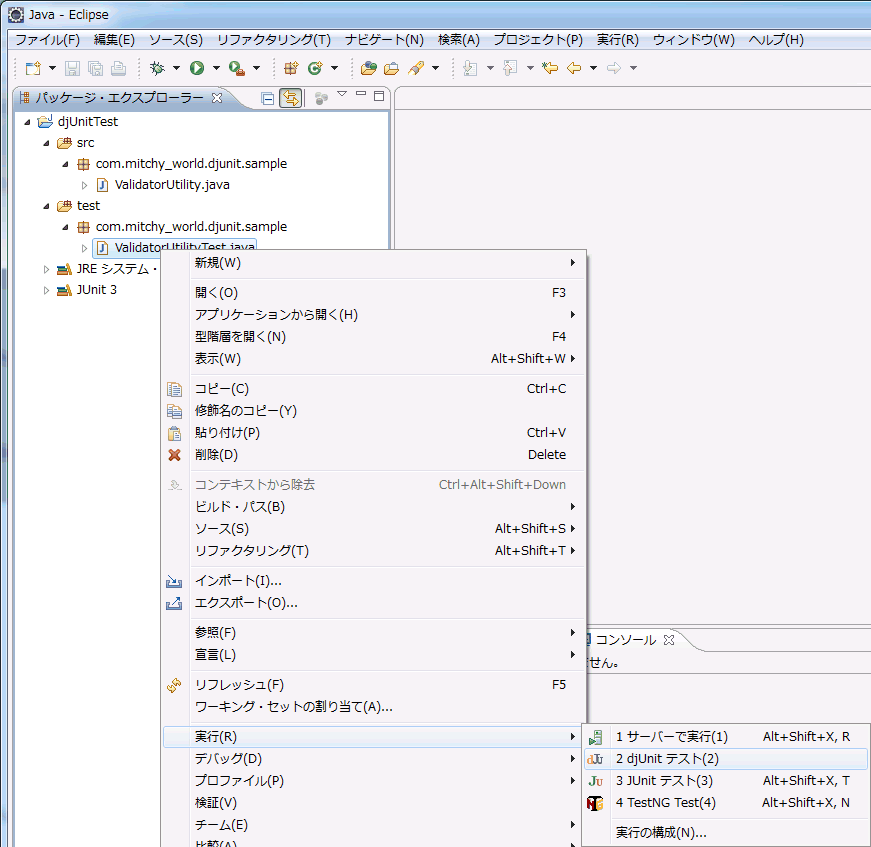This screenshot has width=871, height=847.
Task: Expand the JRE システム library node
Action: click(x=46, y=269)
